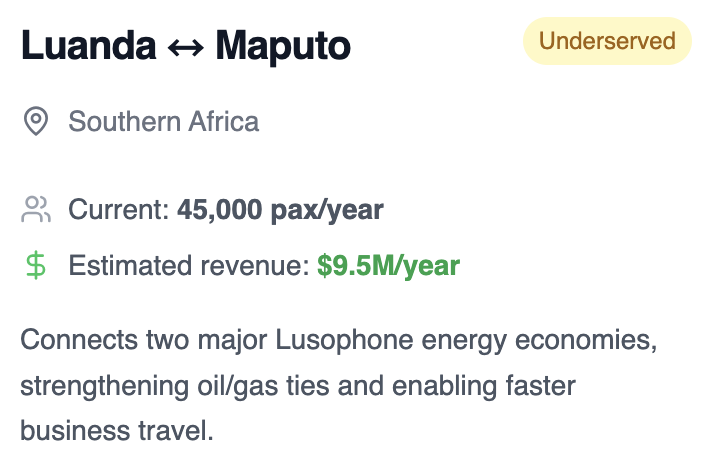Viewport: 706px width, 462px height.
Task: Click the passengers people icon
Action: [36, 209]
